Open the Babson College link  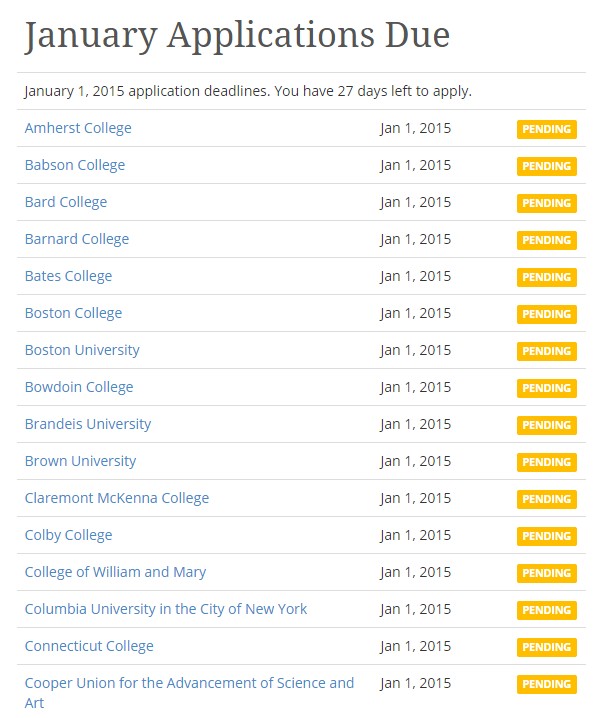[75, 165]
